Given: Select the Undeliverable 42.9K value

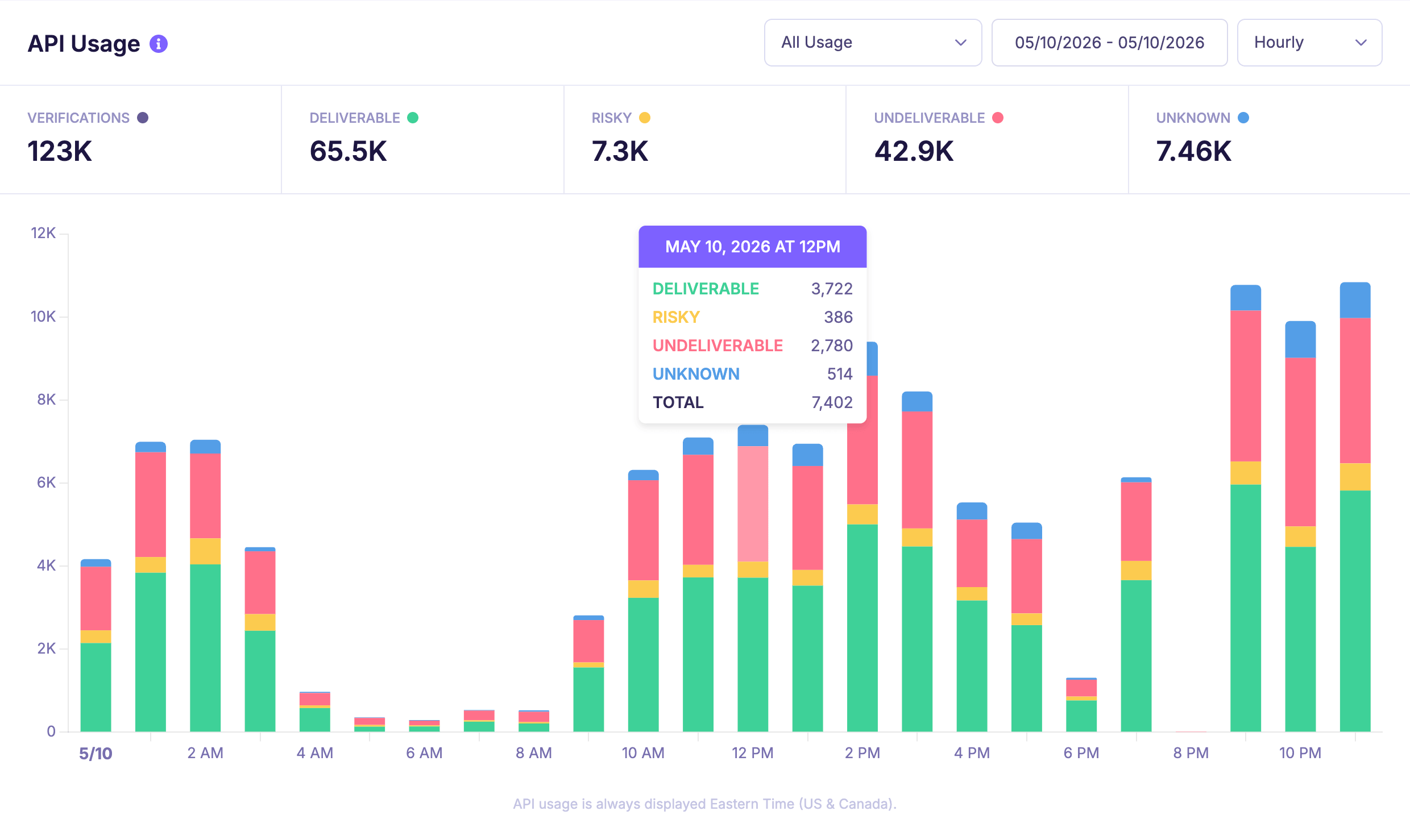Looking at the screenshot, I should 914,152.
